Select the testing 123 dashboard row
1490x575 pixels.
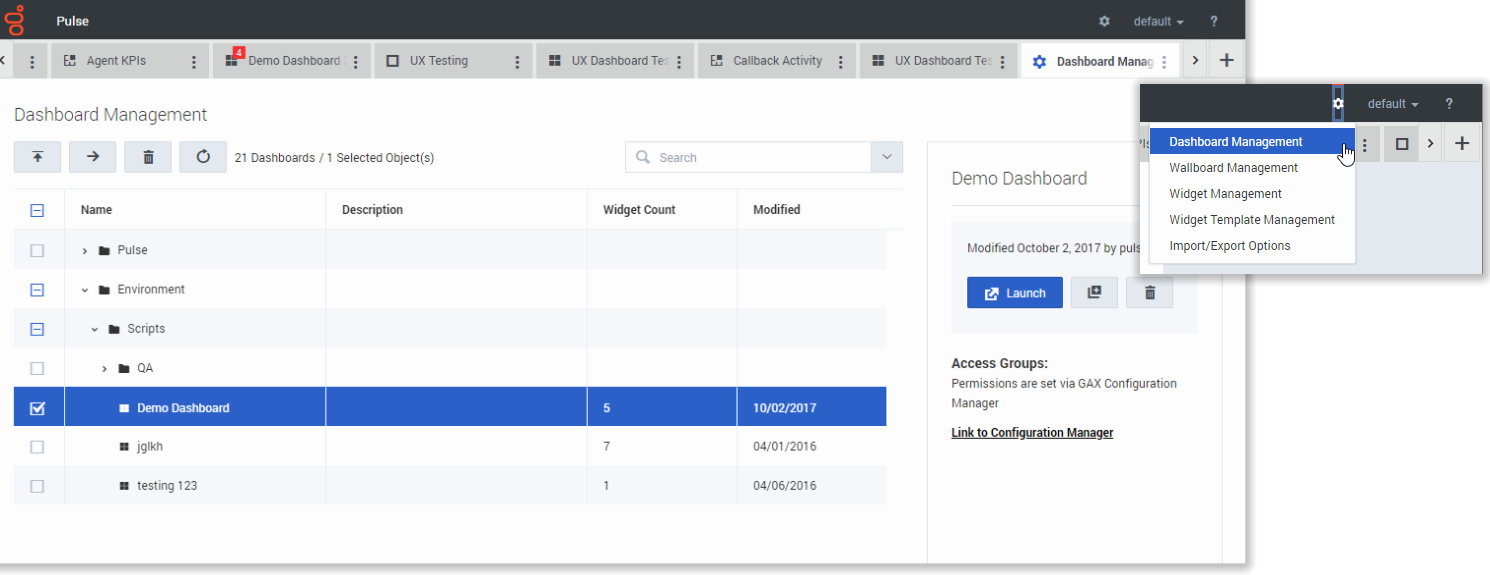pyautogui.click(x=450, y=486)
